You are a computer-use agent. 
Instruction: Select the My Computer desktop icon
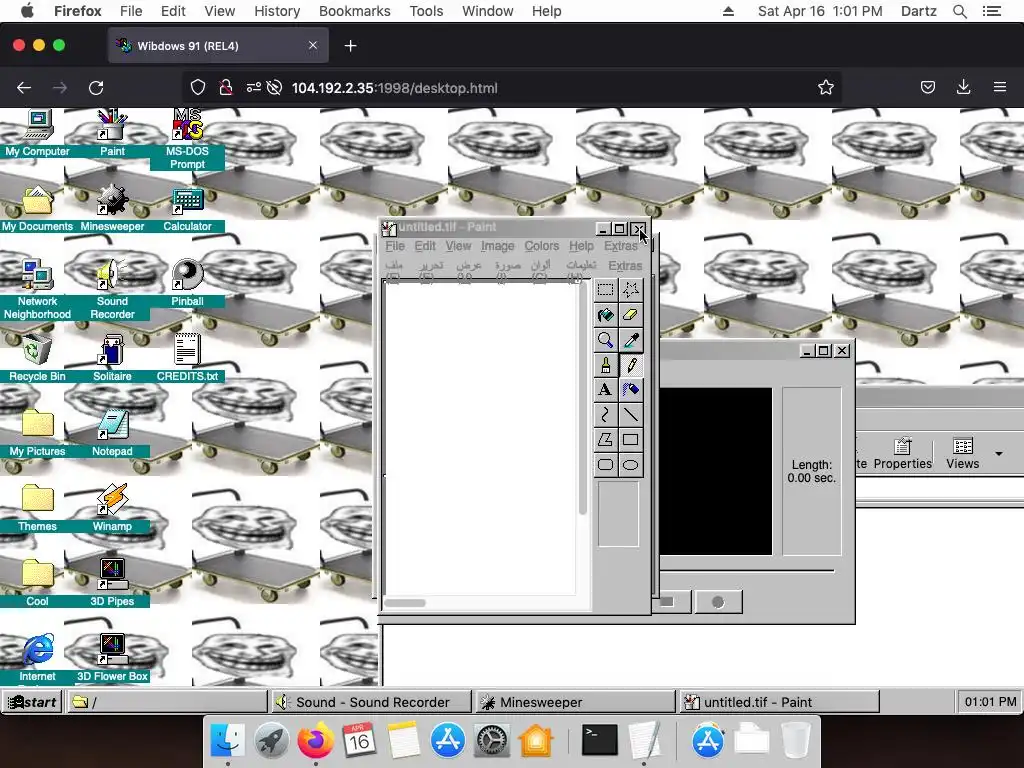pos(37,134)
